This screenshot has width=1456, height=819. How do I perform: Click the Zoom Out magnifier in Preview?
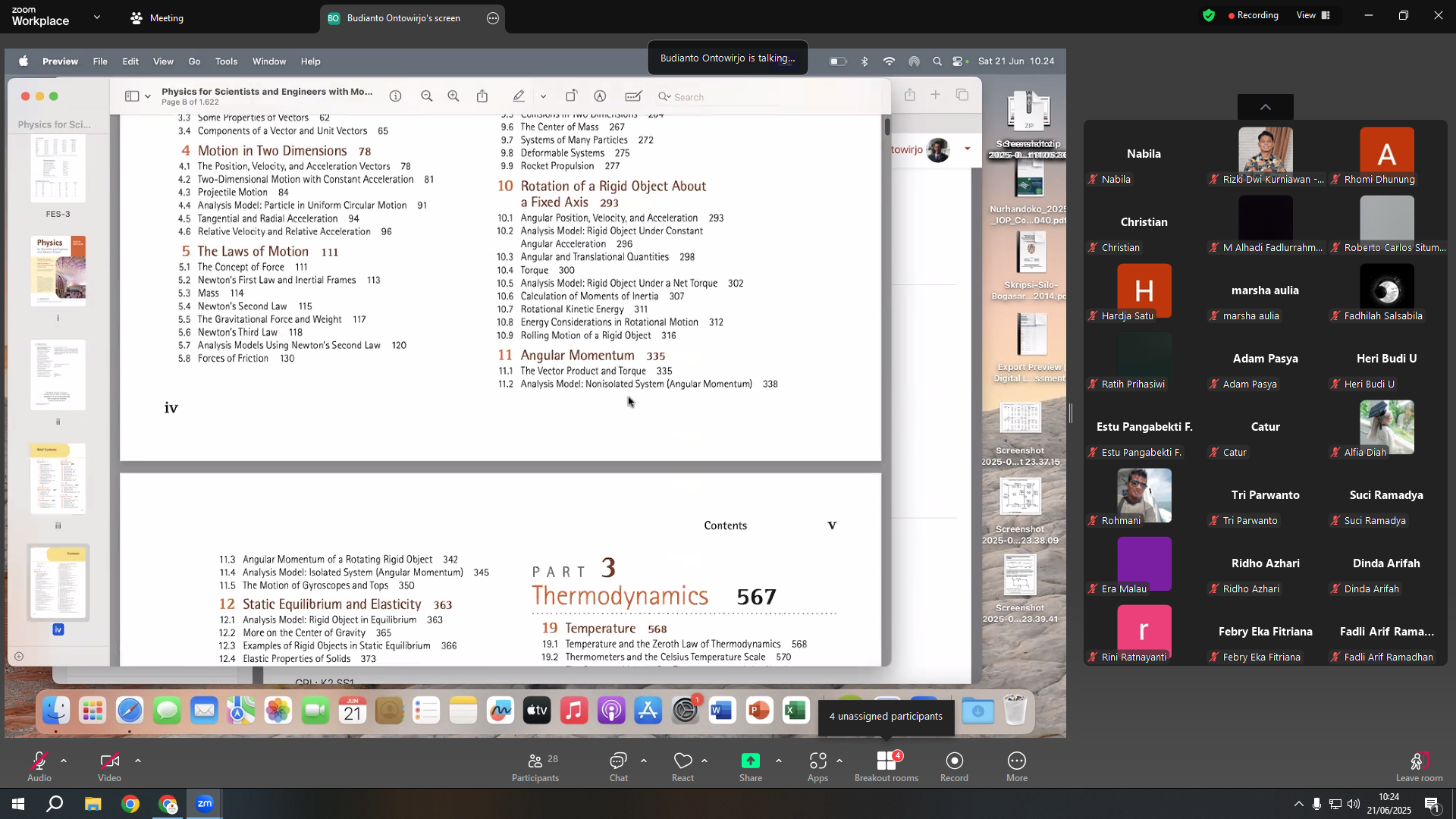(x=427, y=96)
